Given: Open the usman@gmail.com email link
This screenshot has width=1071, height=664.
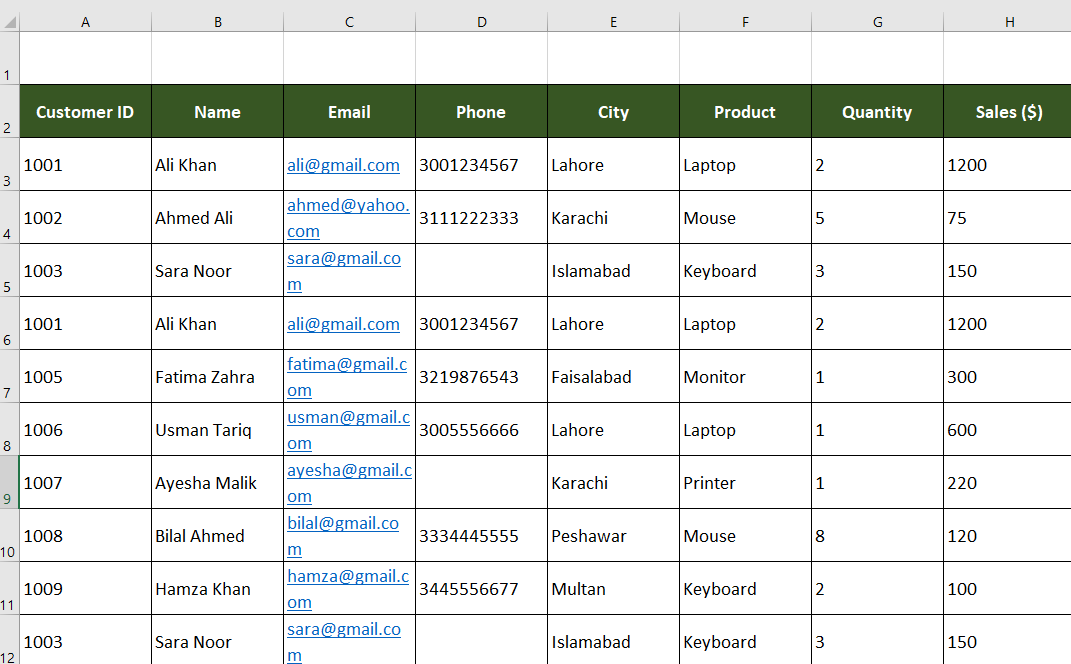Looking at the screenshot, I should (348, 430).
